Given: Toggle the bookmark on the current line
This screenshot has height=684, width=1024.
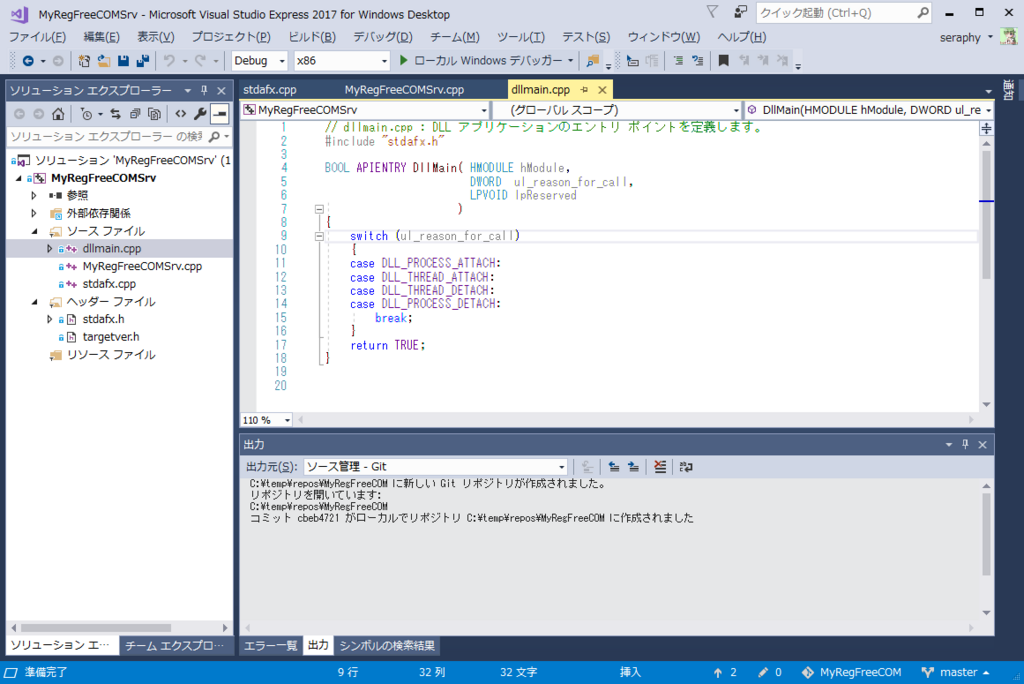Looking at the screenshot, I should point(723,61).
